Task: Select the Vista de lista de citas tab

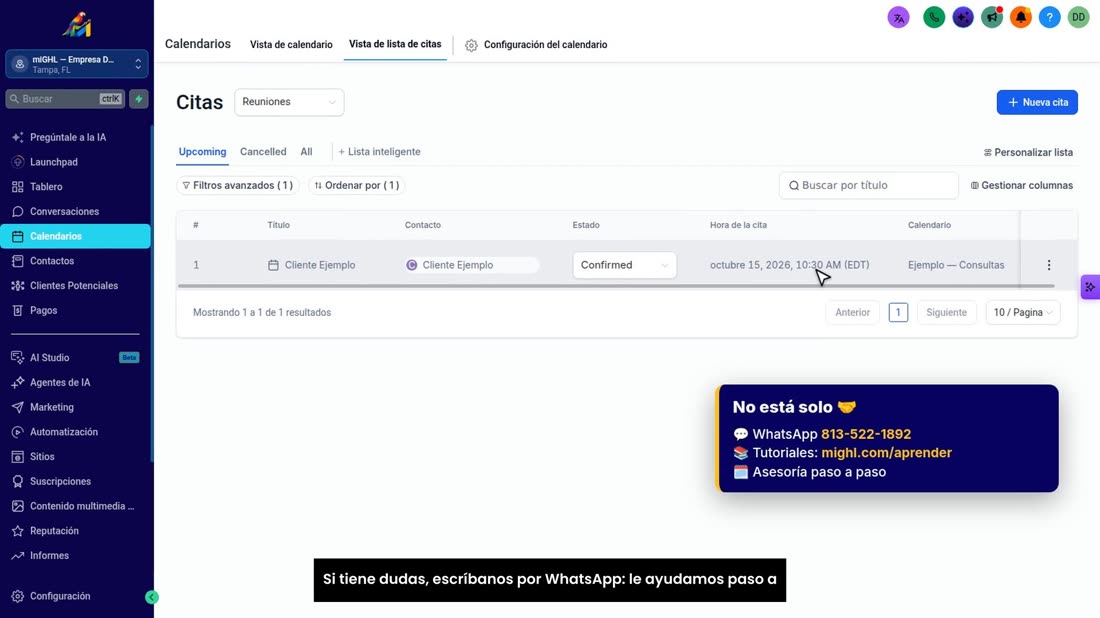Action: tap(395, 44)
